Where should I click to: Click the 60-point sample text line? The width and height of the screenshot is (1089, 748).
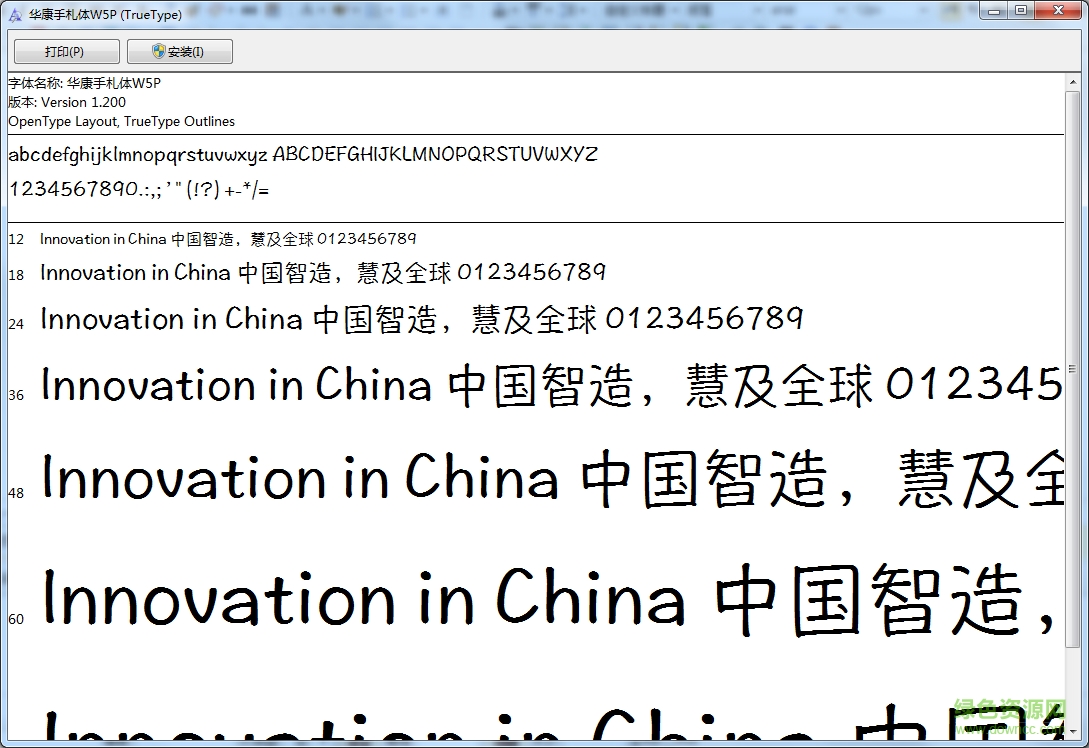coord(550,600)
